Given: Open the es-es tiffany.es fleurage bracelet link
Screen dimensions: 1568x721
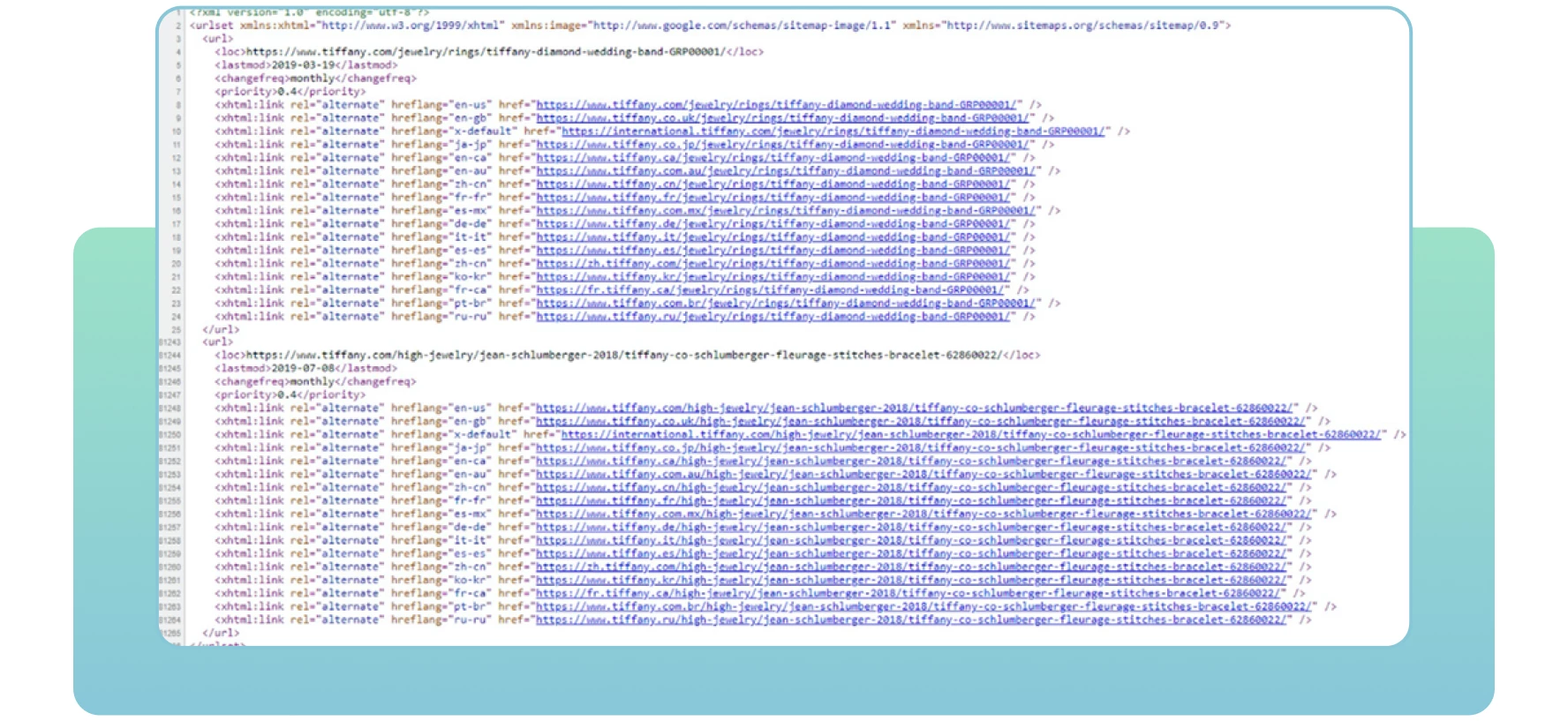Looking at the screenshot, I should [913, 553].
